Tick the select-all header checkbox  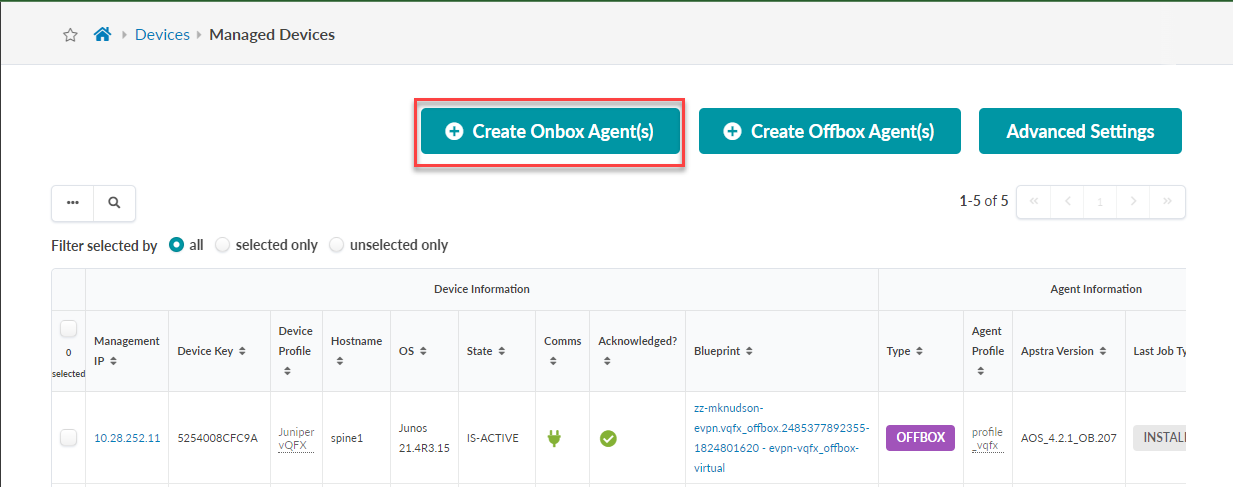(68, 329)
